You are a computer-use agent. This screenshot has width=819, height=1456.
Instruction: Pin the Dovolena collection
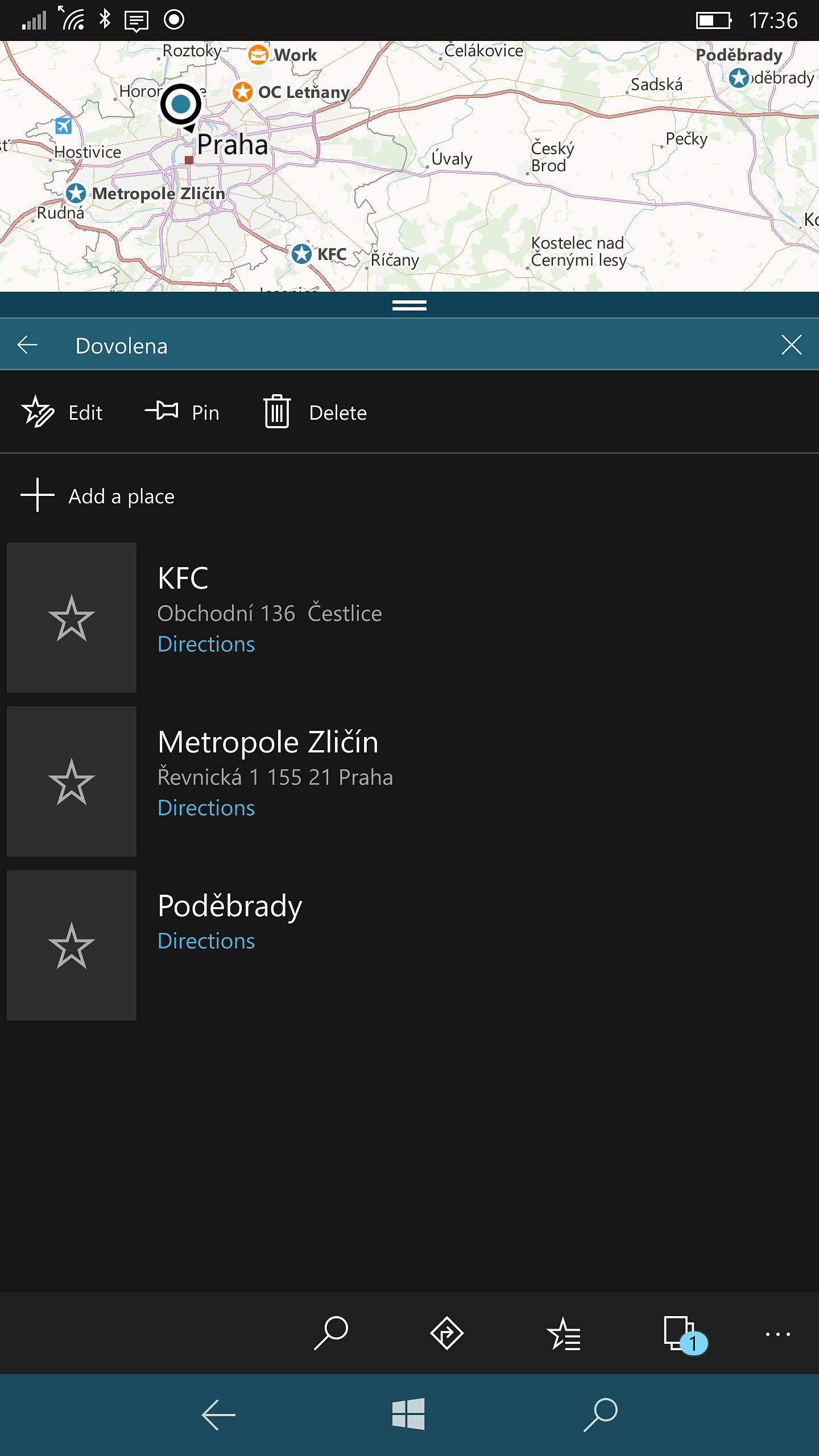point(182,412)
